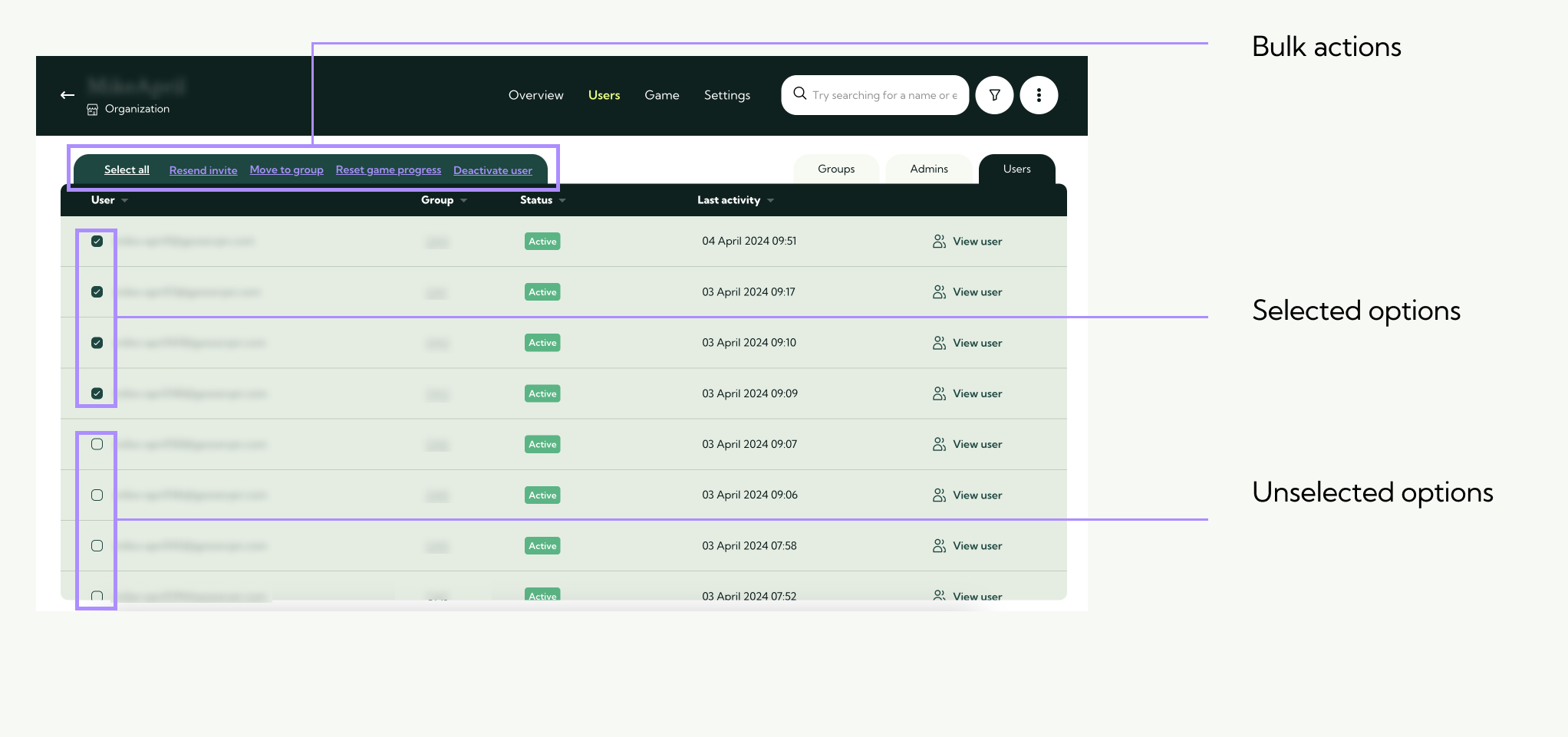This screenshot has height=737, width=1568.
Task: Switch to the Admins tab
Action: click(x=929, y=169)
